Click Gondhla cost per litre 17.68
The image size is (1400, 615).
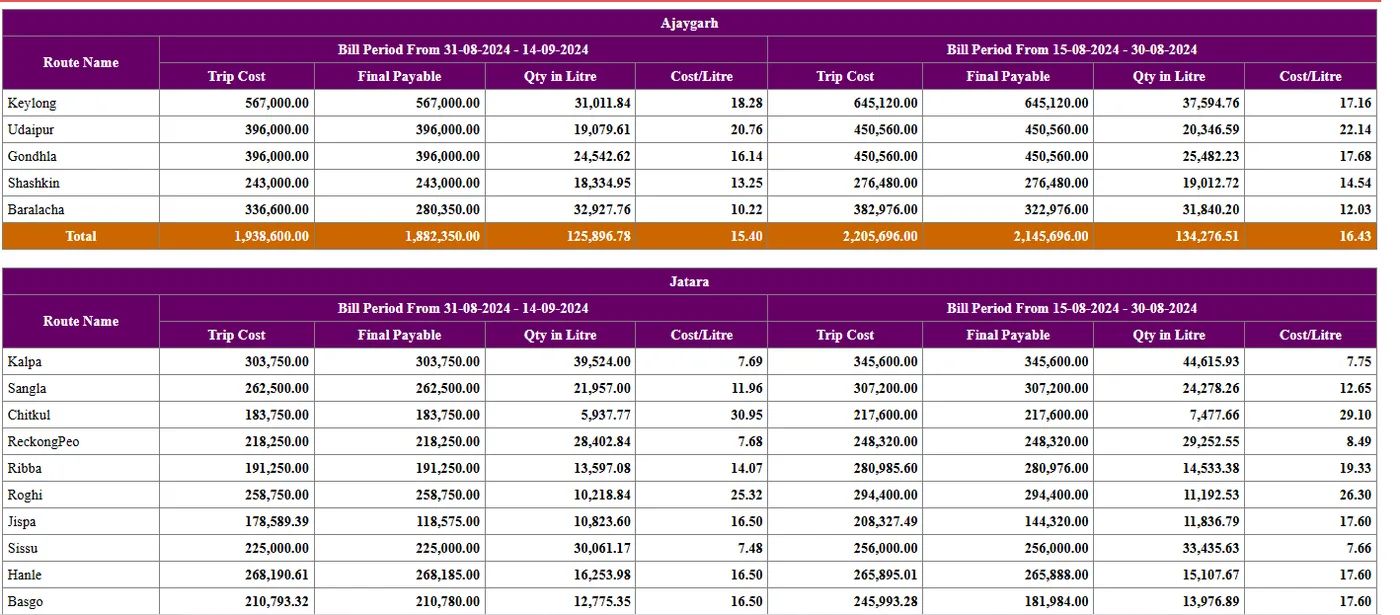click(x=1356, y=156)
